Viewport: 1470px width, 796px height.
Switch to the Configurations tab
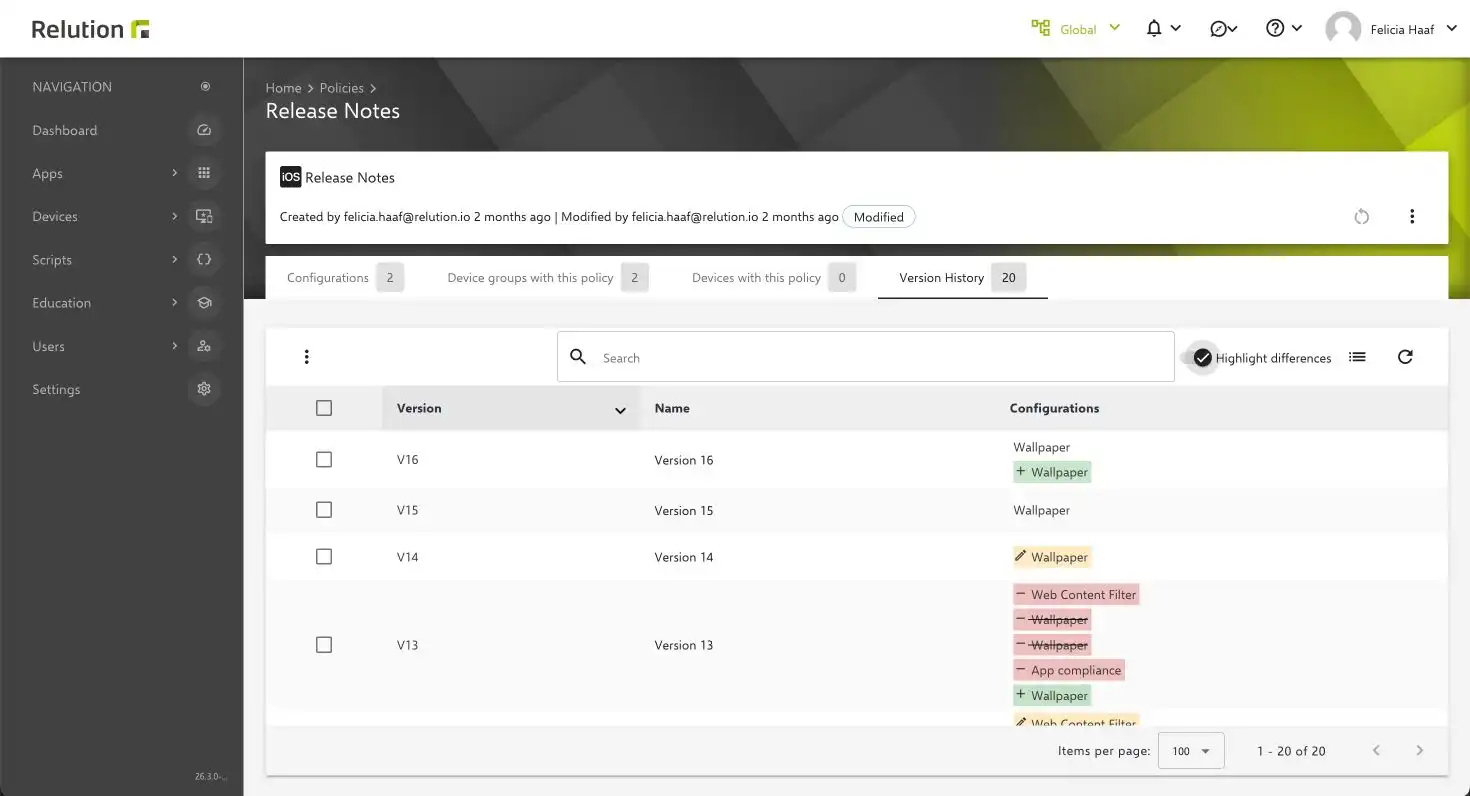point(345,278)
